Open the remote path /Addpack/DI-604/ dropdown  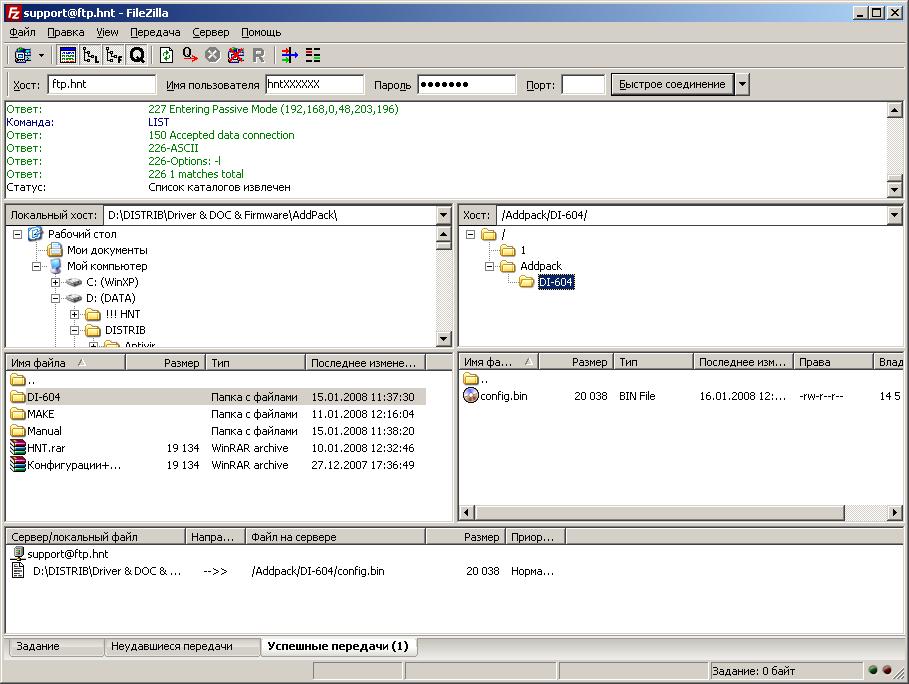point(894,215)
